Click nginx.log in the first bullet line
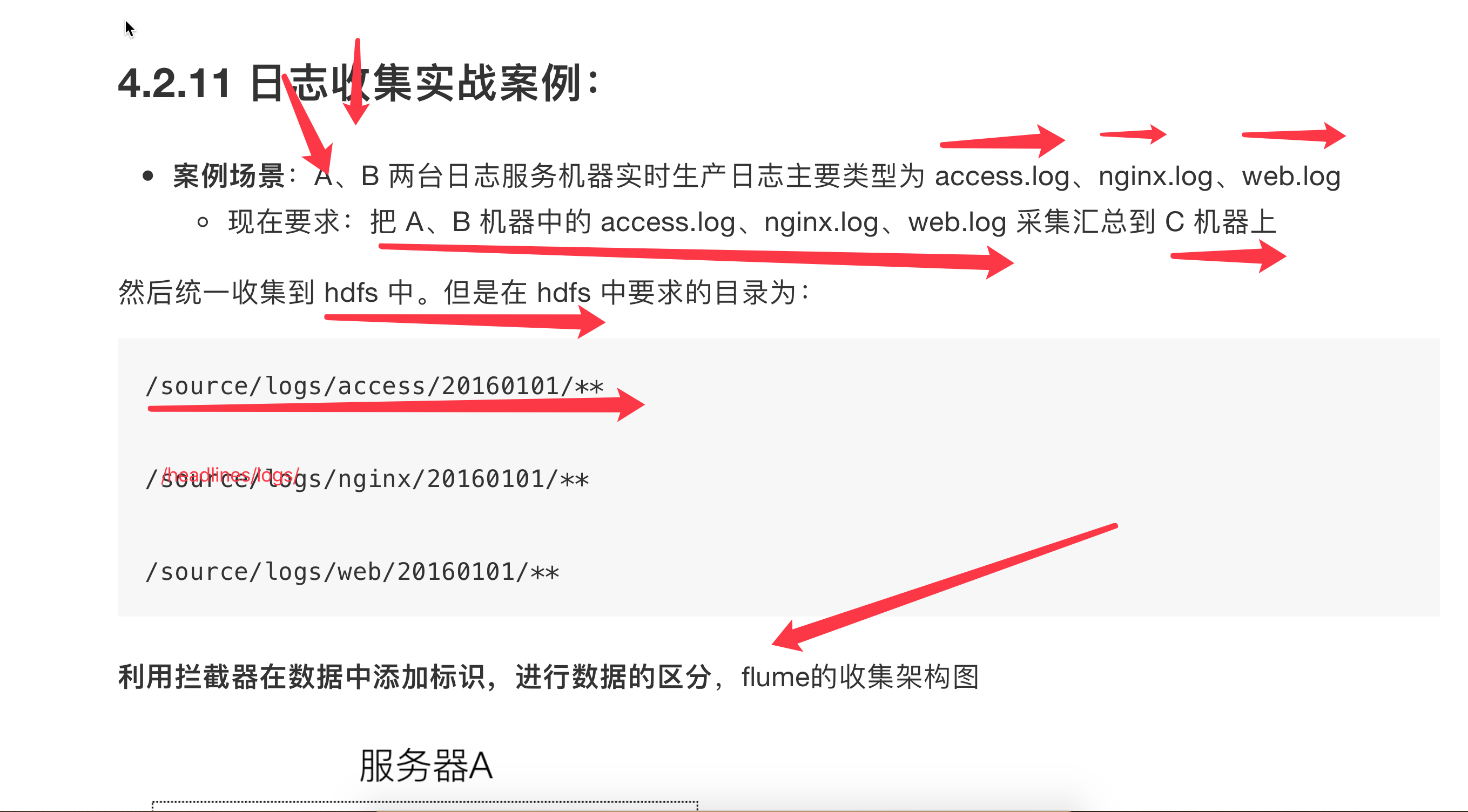1468x812 pixels. click(x=1155, y=177)
